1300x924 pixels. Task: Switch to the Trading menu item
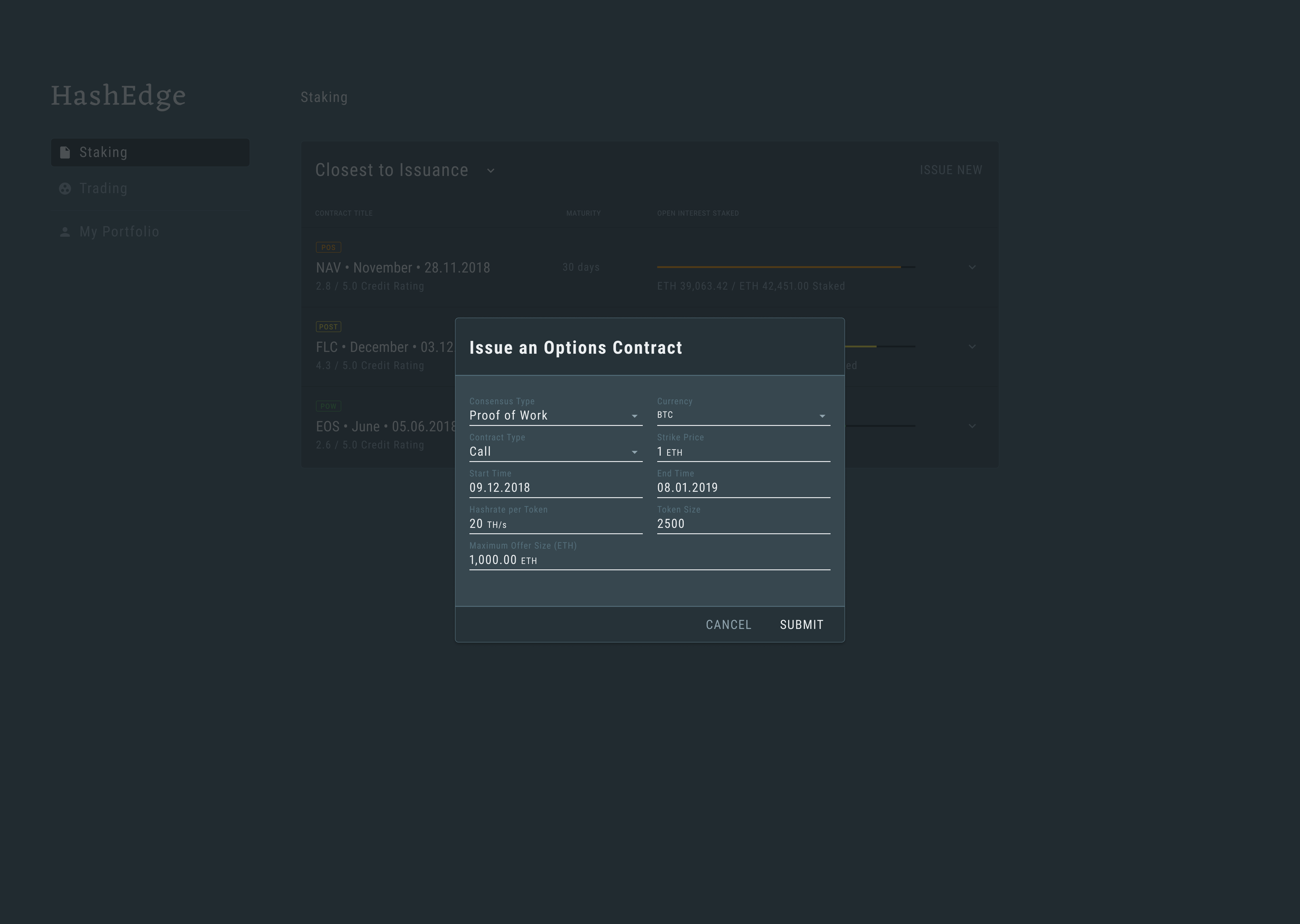(104, 188)
